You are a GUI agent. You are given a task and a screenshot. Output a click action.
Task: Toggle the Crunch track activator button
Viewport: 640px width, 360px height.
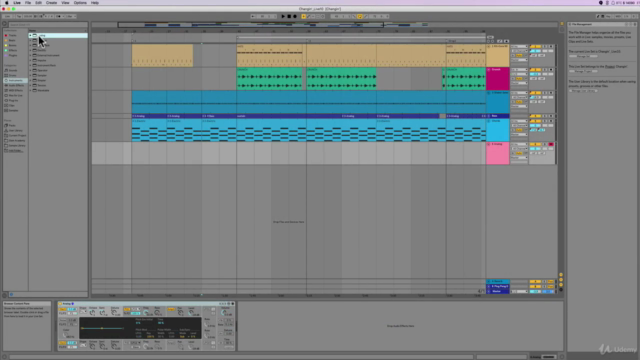pyautogui.click(x=535, y=70)
